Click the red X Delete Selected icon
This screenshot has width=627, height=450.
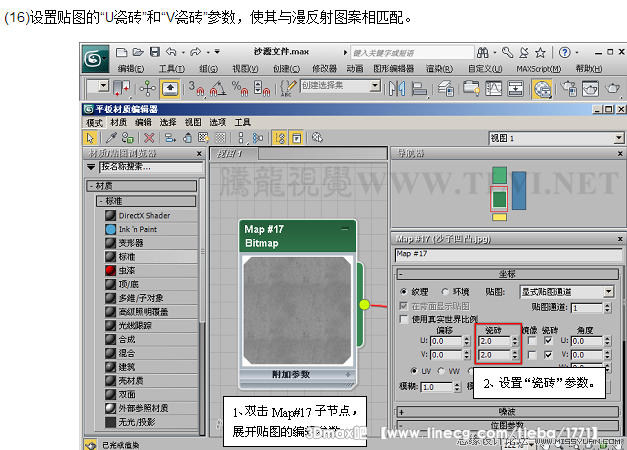tap(149, 138)
